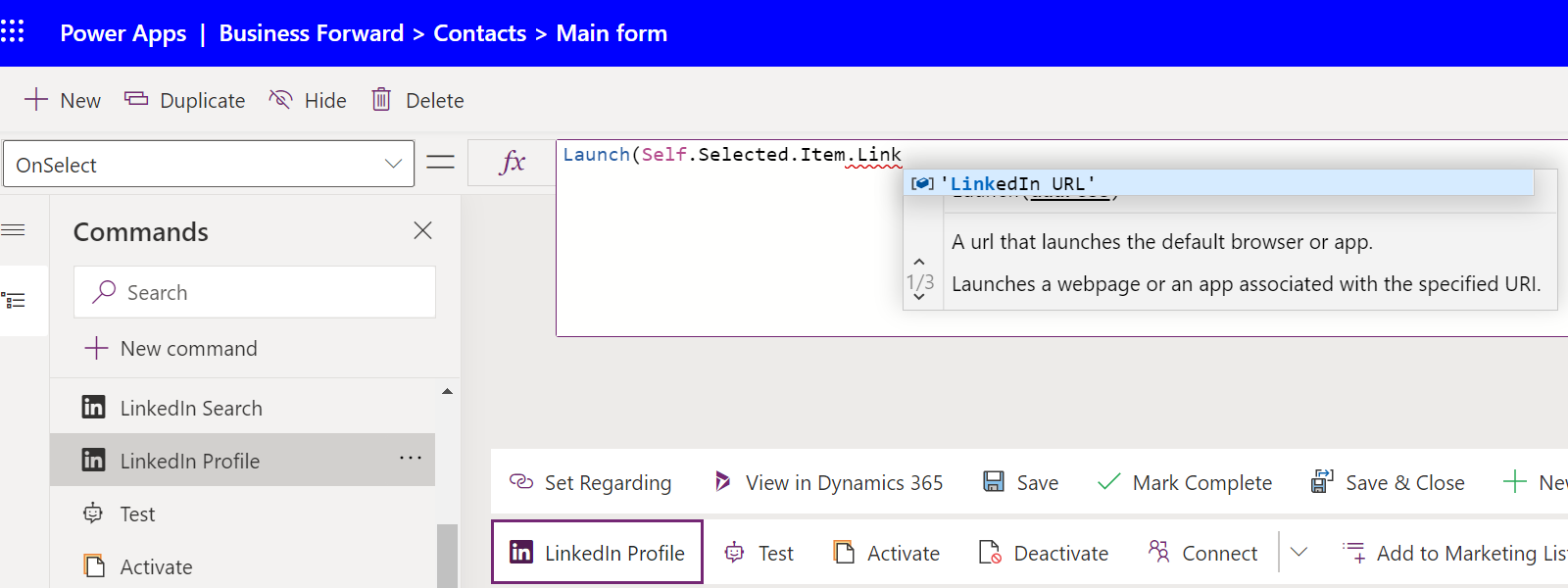Select LinkedIn Profile command in list

point(242,461)
